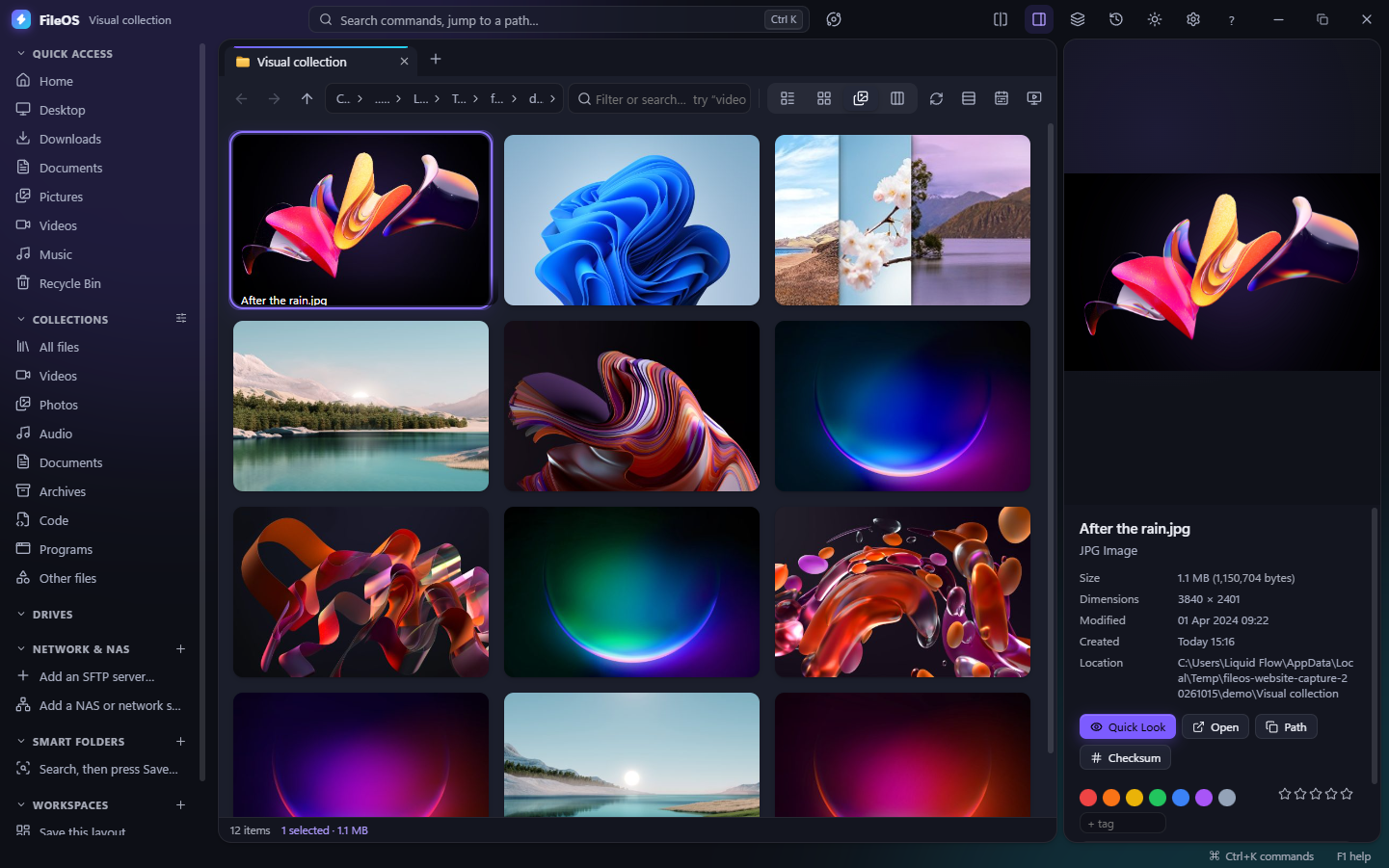This screenshot has width=1389, height=868.
Task: Refresh the folder with the circular arrows icon
Action: point(936,98)
